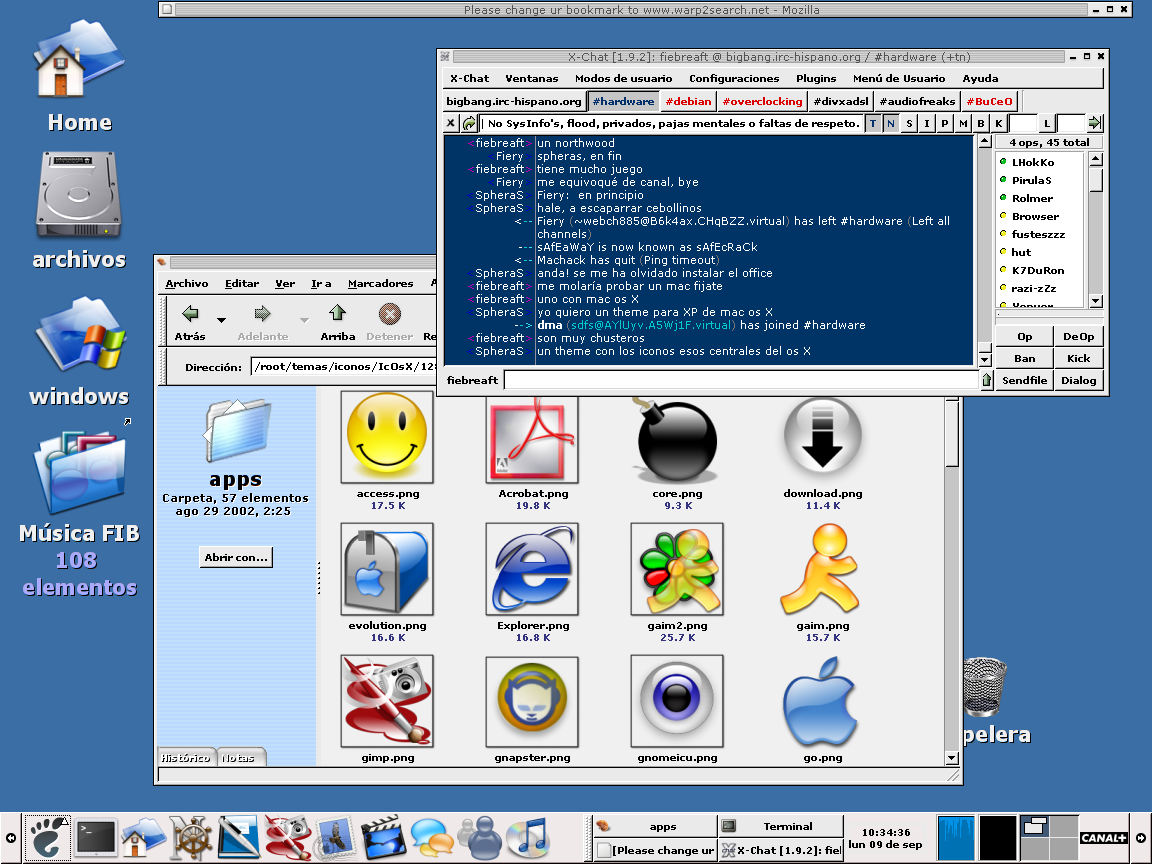Switch to the #debian channel tab
The width and height of the screenshot is (1152, 864).
click(x=688, y=101)
